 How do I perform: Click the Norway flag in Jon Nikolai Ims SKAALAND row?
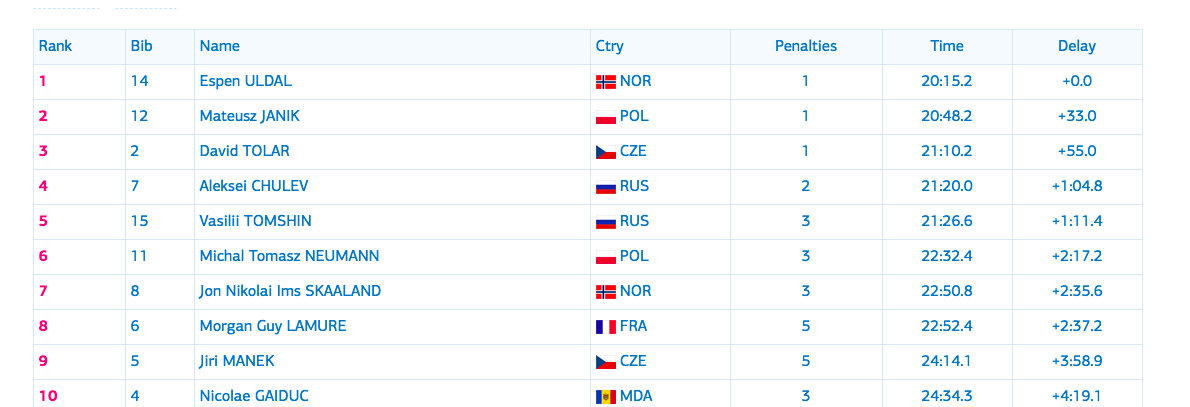point(606,292)
